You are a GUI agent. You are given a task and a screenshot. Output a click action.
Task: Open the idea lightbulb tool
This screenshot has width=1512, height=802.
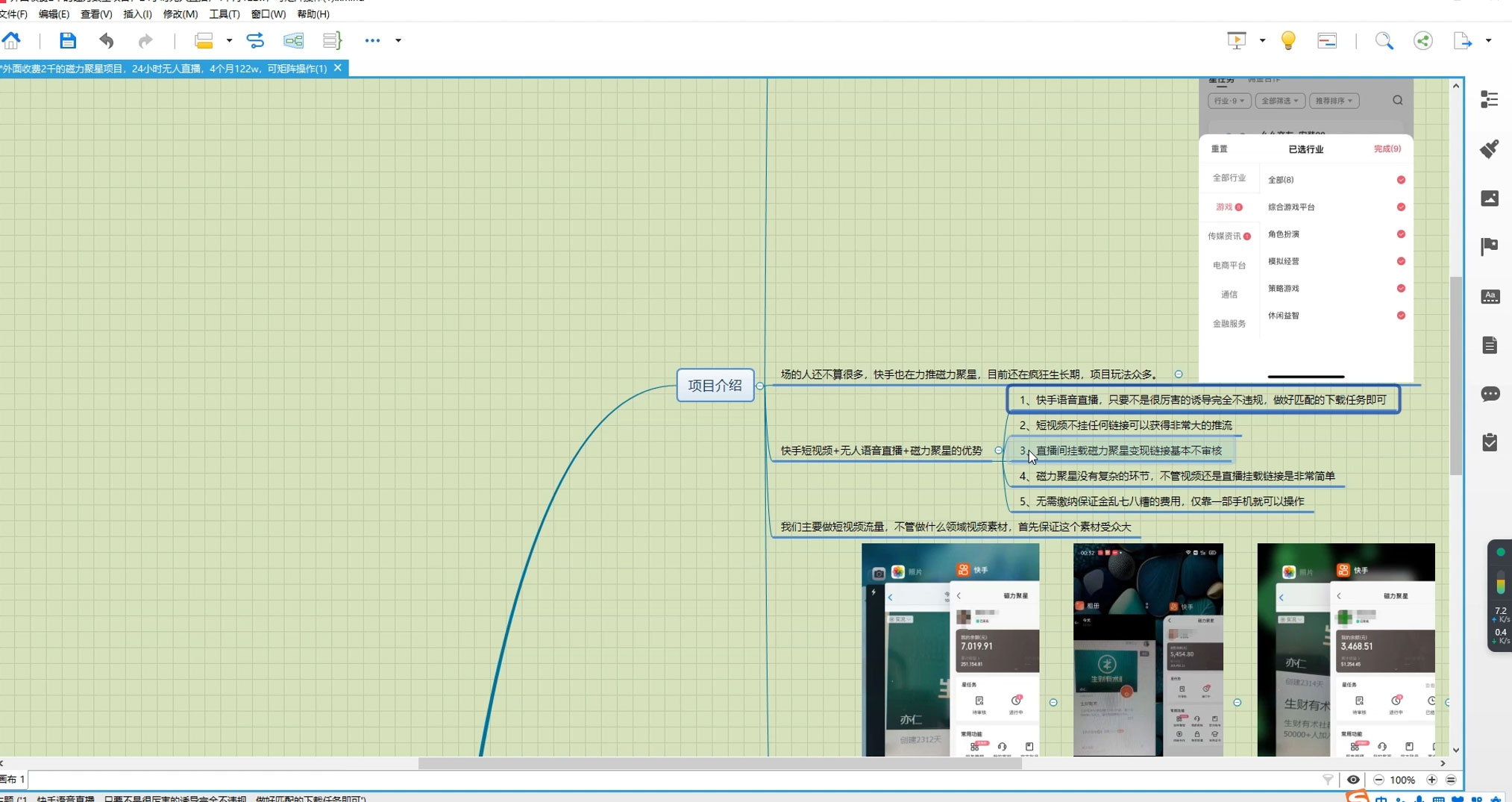pos(1288,40)
